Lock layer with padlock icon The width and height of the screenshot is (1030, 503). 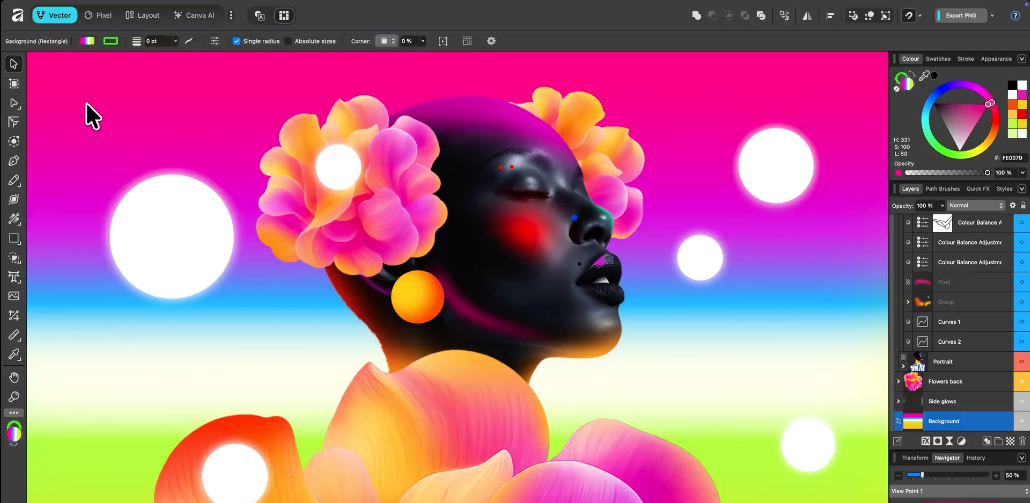coord(1023,206)
